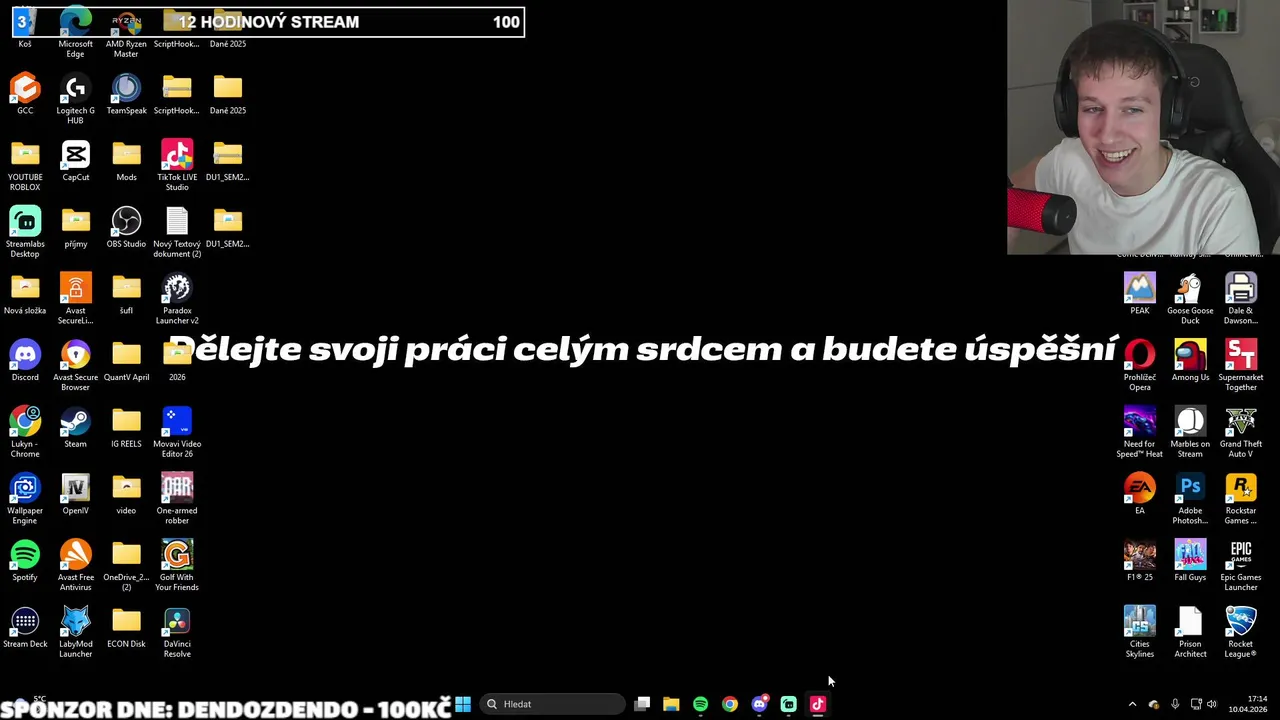Open Prison Architect file icon
Screen dimensions: 1280x720
(x=1190, y=632)
